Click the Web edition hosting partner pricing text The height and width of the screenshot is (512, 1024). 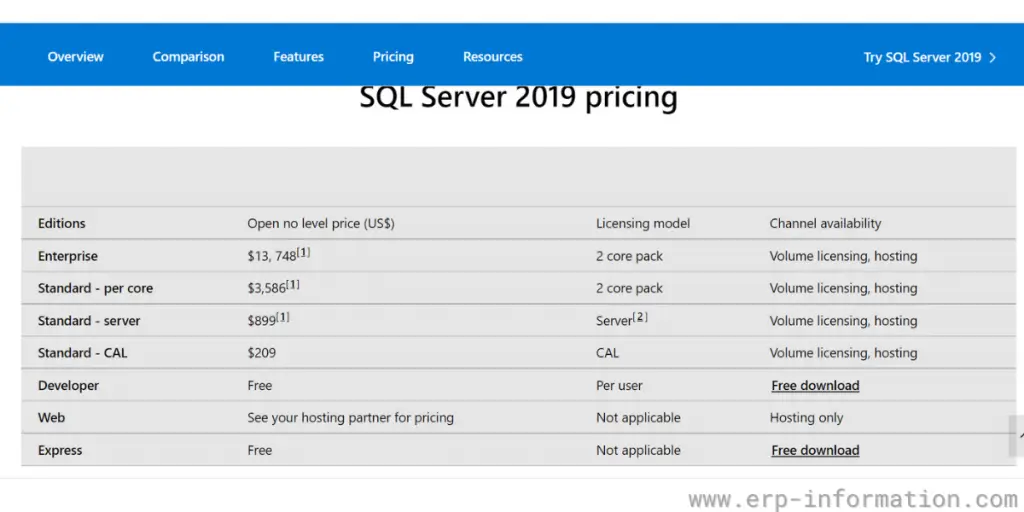pos(350,418)
